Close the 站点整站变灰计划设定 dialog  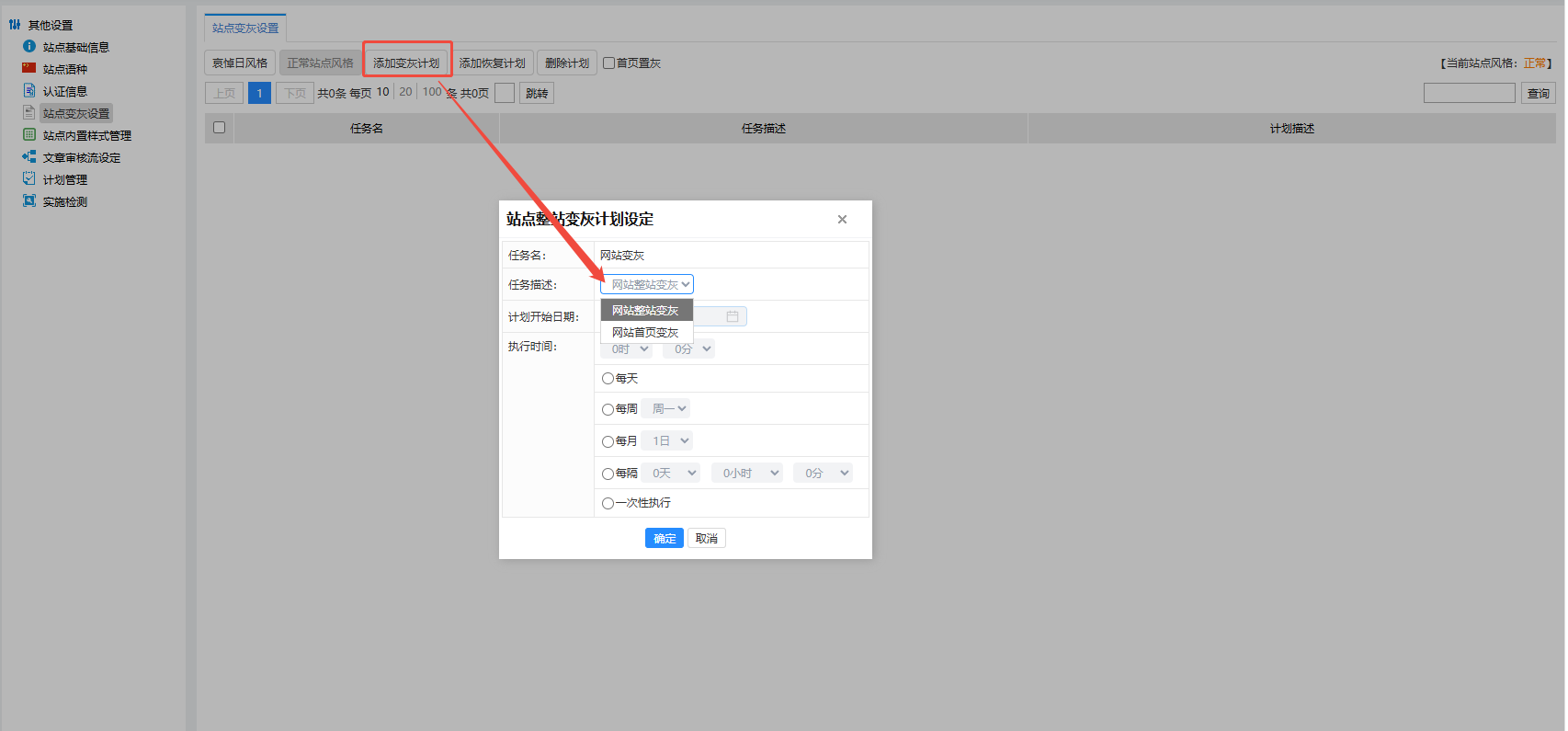coord(842,219)
